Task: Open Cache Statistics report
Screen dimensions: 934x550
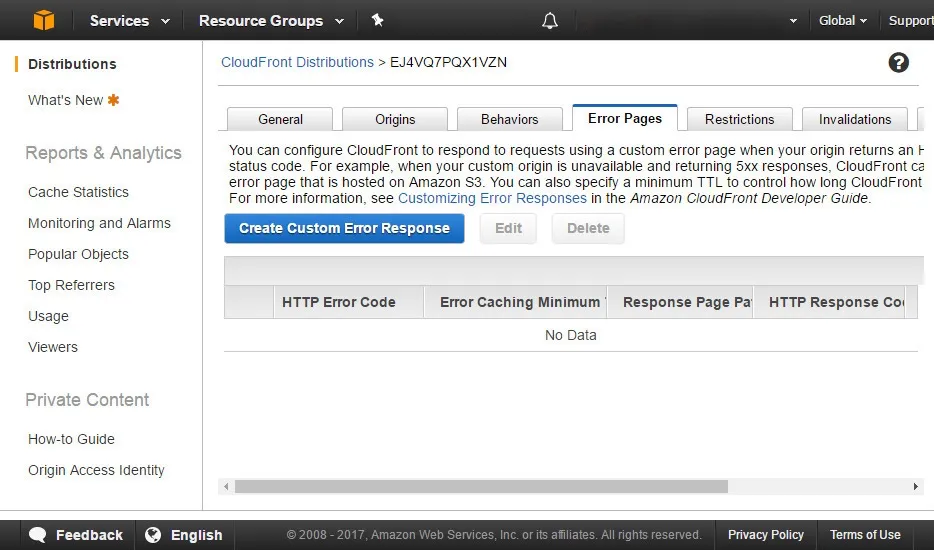Action: 78,192
